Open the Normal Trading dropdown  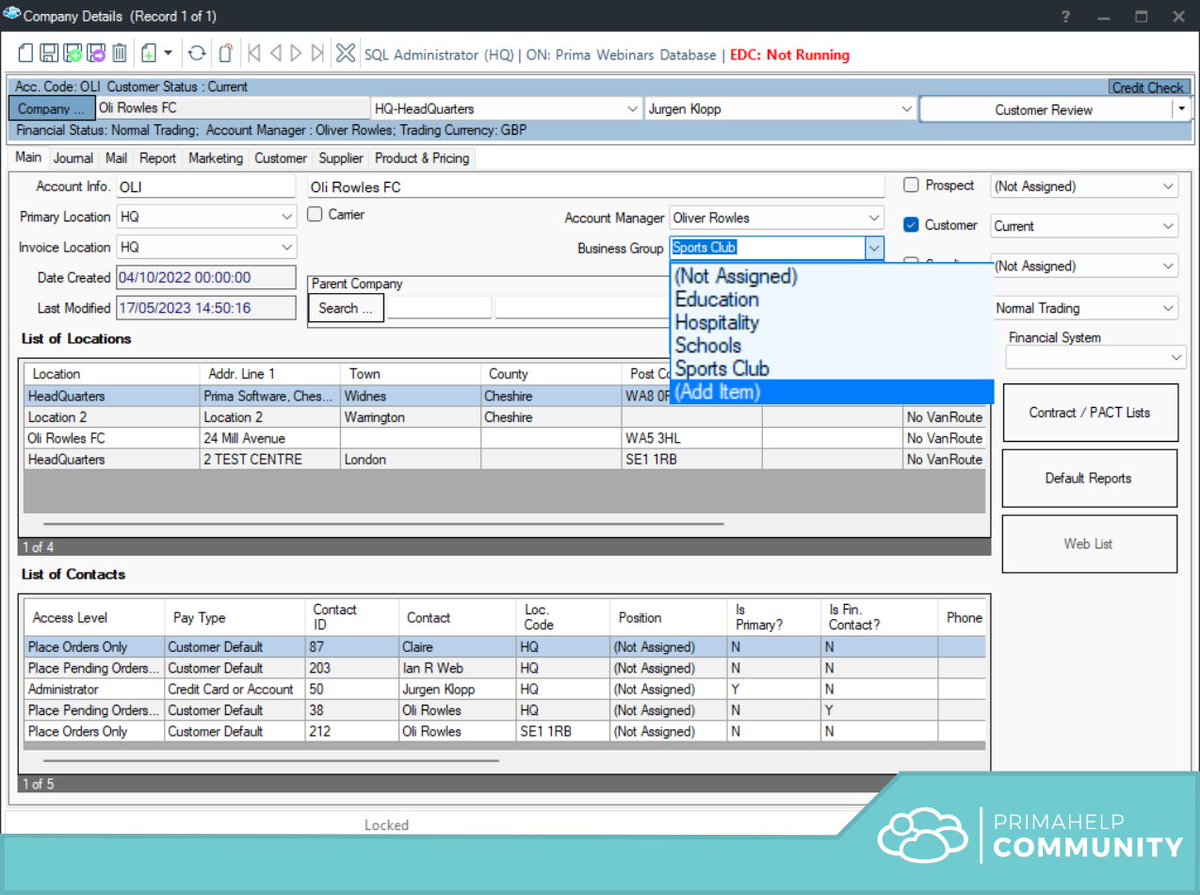1169,308
